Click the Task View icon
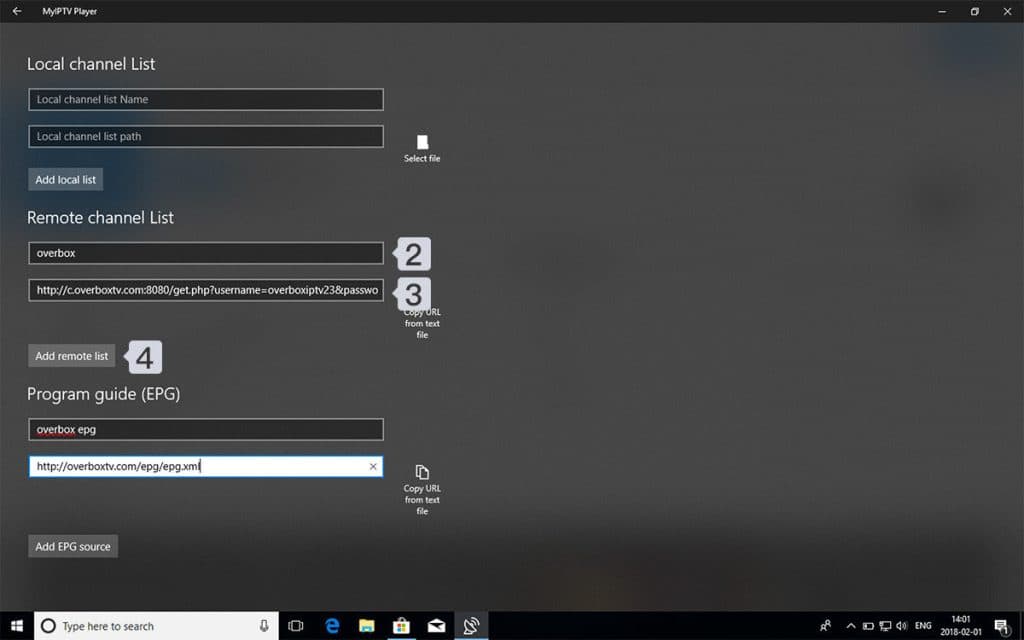 click(x=296, y=626)
